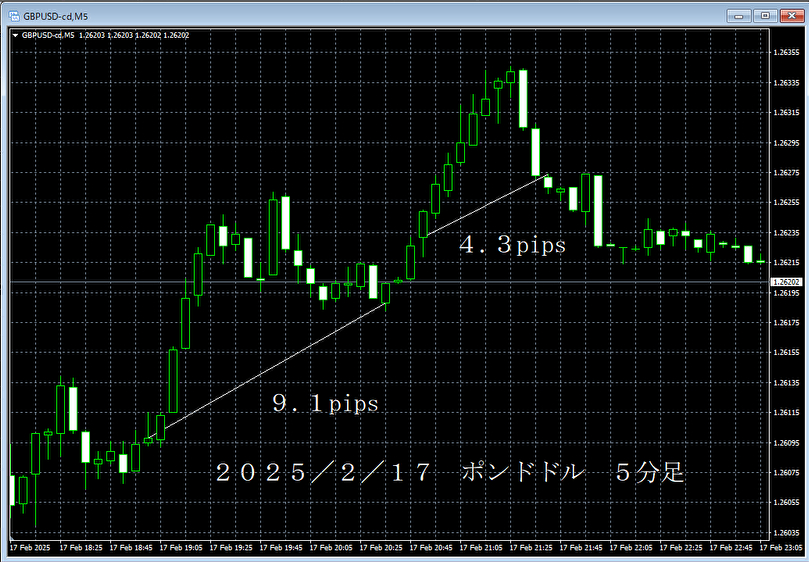
Task: Click time axis label 17 Feb 20:45
Action: pos(431,548)
